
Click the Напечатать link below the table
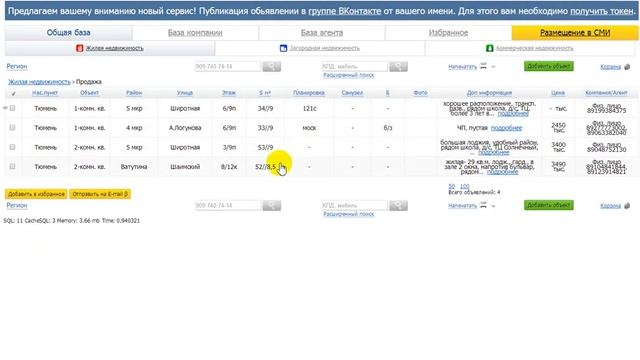pos(462,206)
